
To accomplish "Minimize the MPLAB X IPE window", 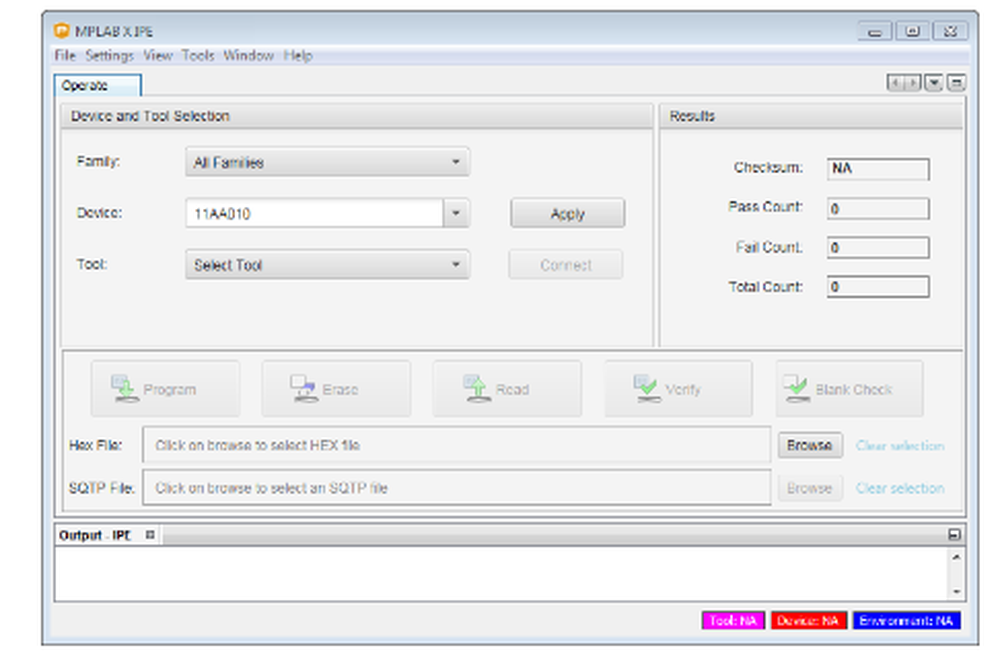I will 874,31.
